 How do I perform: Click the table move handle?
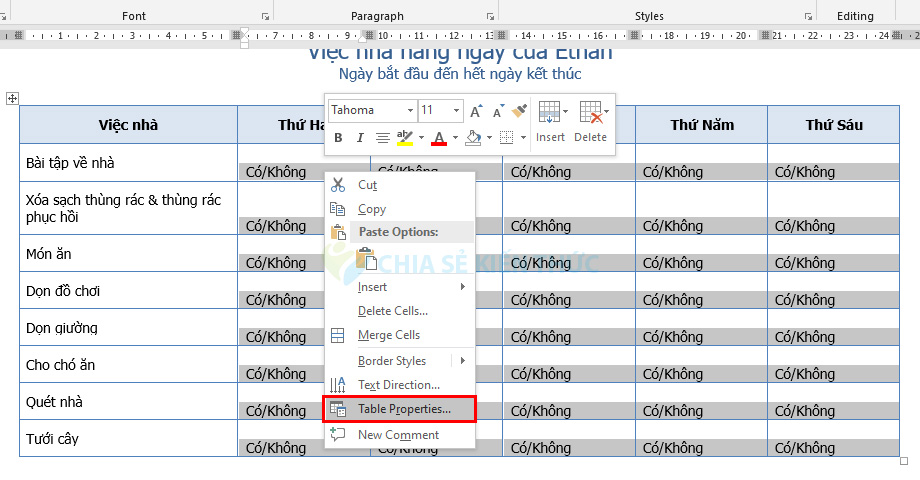coord(12,98)
